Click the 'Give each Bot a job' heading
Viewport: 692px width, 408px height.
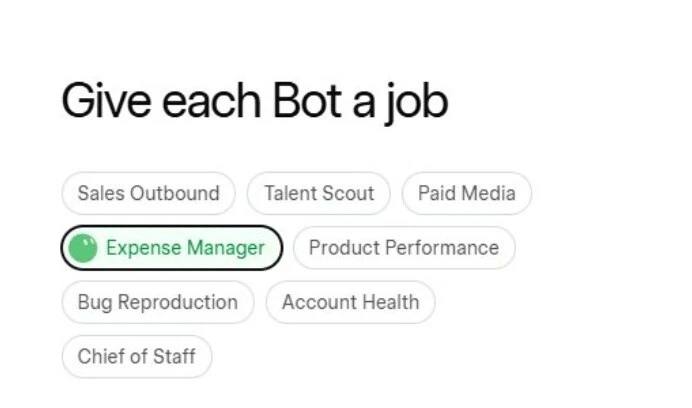click(x=255, y=102)
